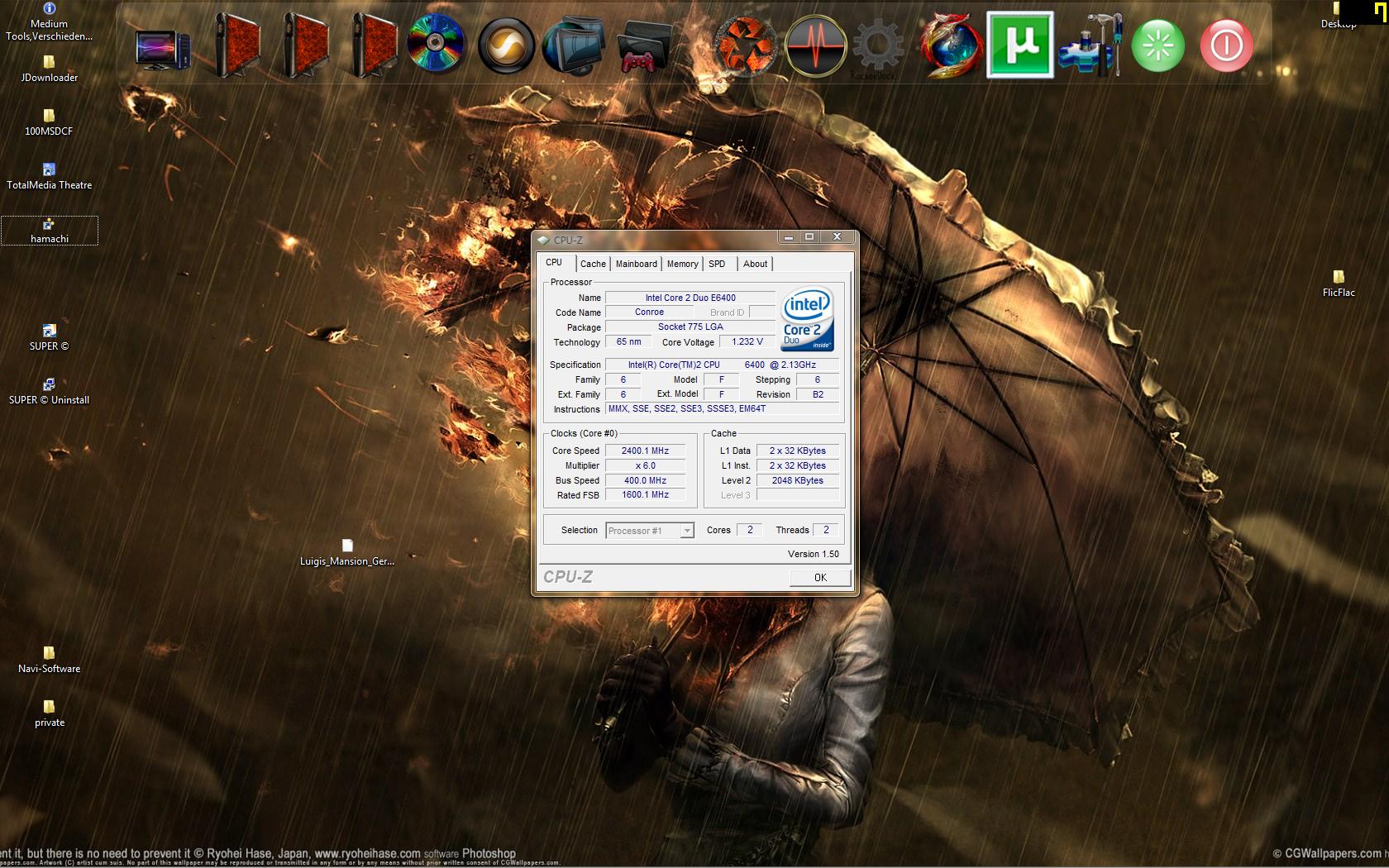
Task: Open the 100MSDCF desktop folder
Action: coord(49,122)
